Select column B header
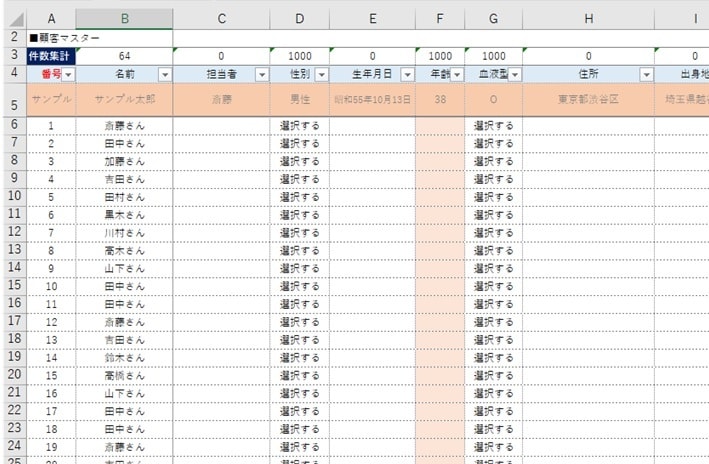 pos(124,19)
